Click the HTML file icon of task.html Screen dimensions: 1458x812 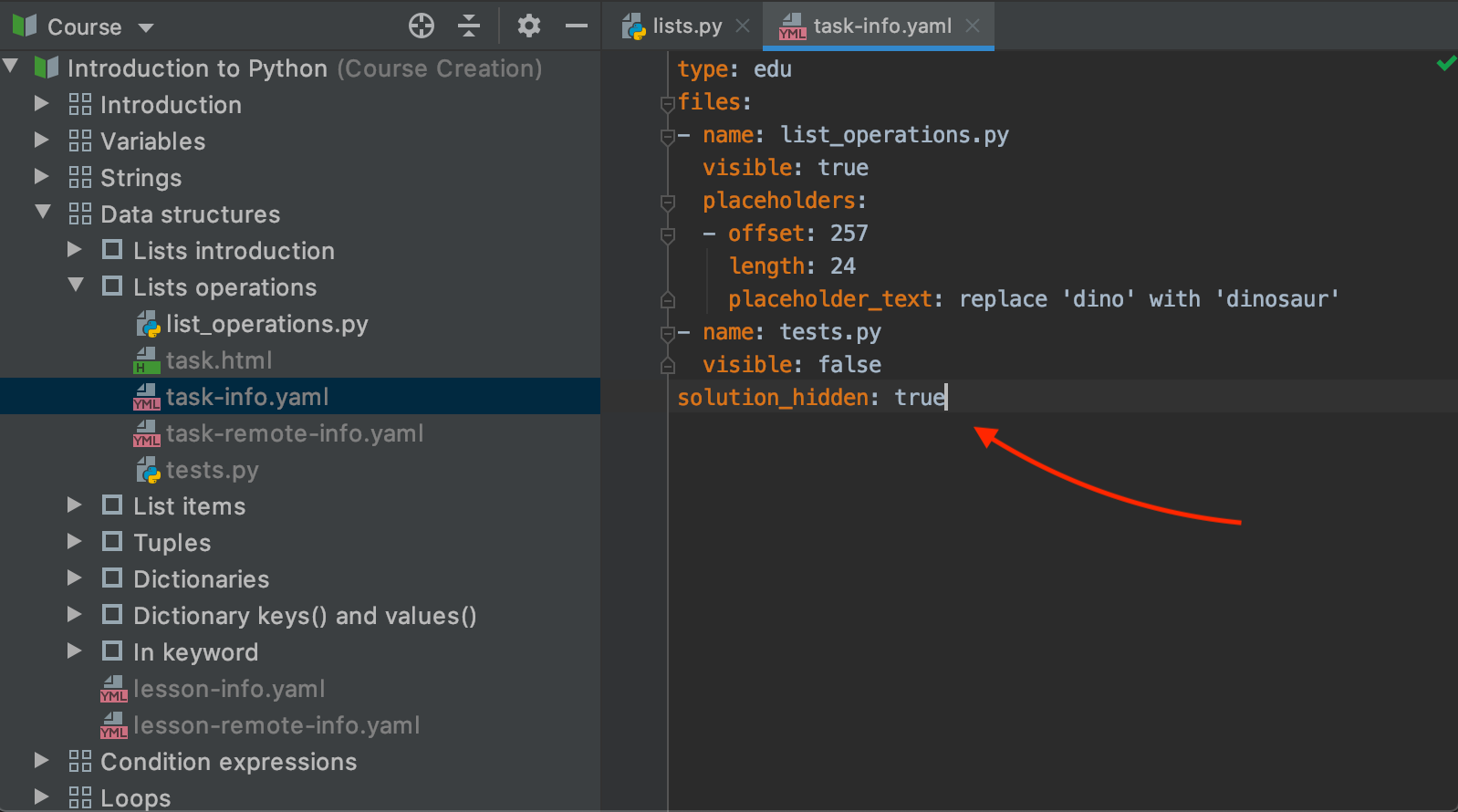pos(146,360)
